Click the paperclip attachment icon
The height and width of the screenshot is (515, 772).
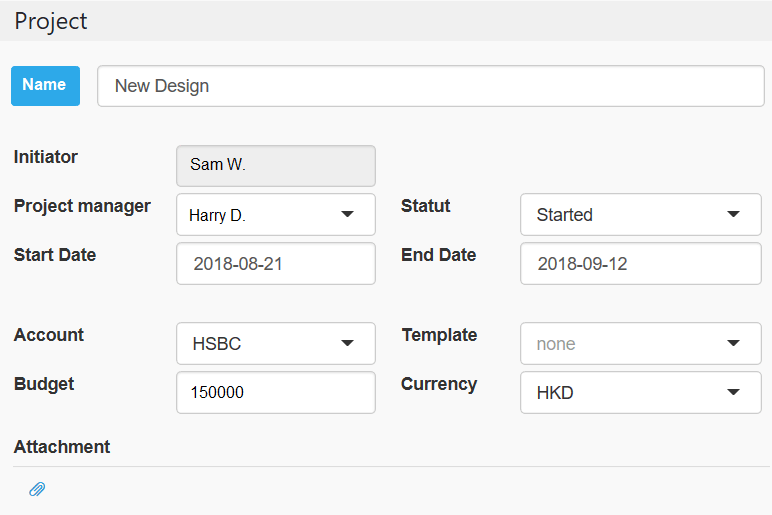[37, 489]
